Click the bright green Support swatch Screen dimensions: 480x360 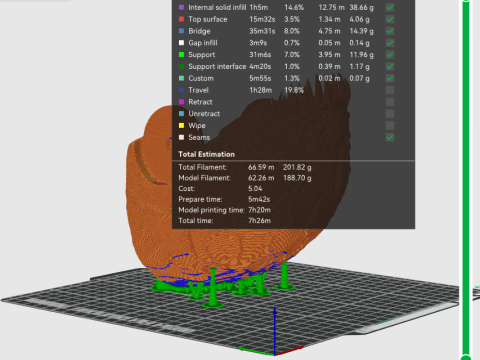[181, 55]
